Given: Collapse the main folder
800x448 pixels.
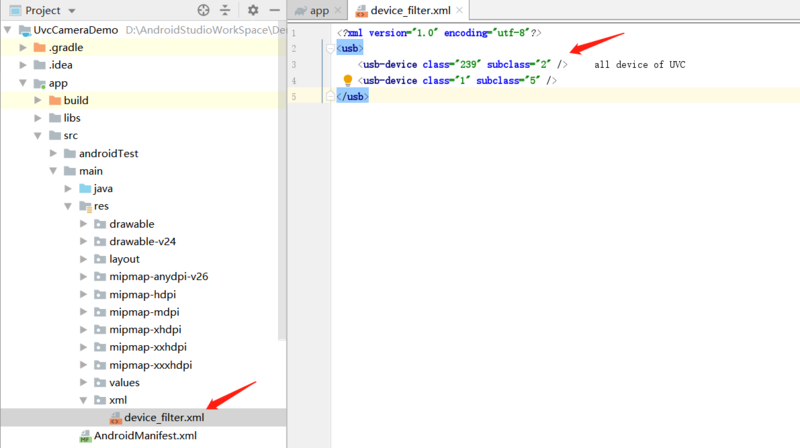Looking at the screenshot, I should 53,171.
